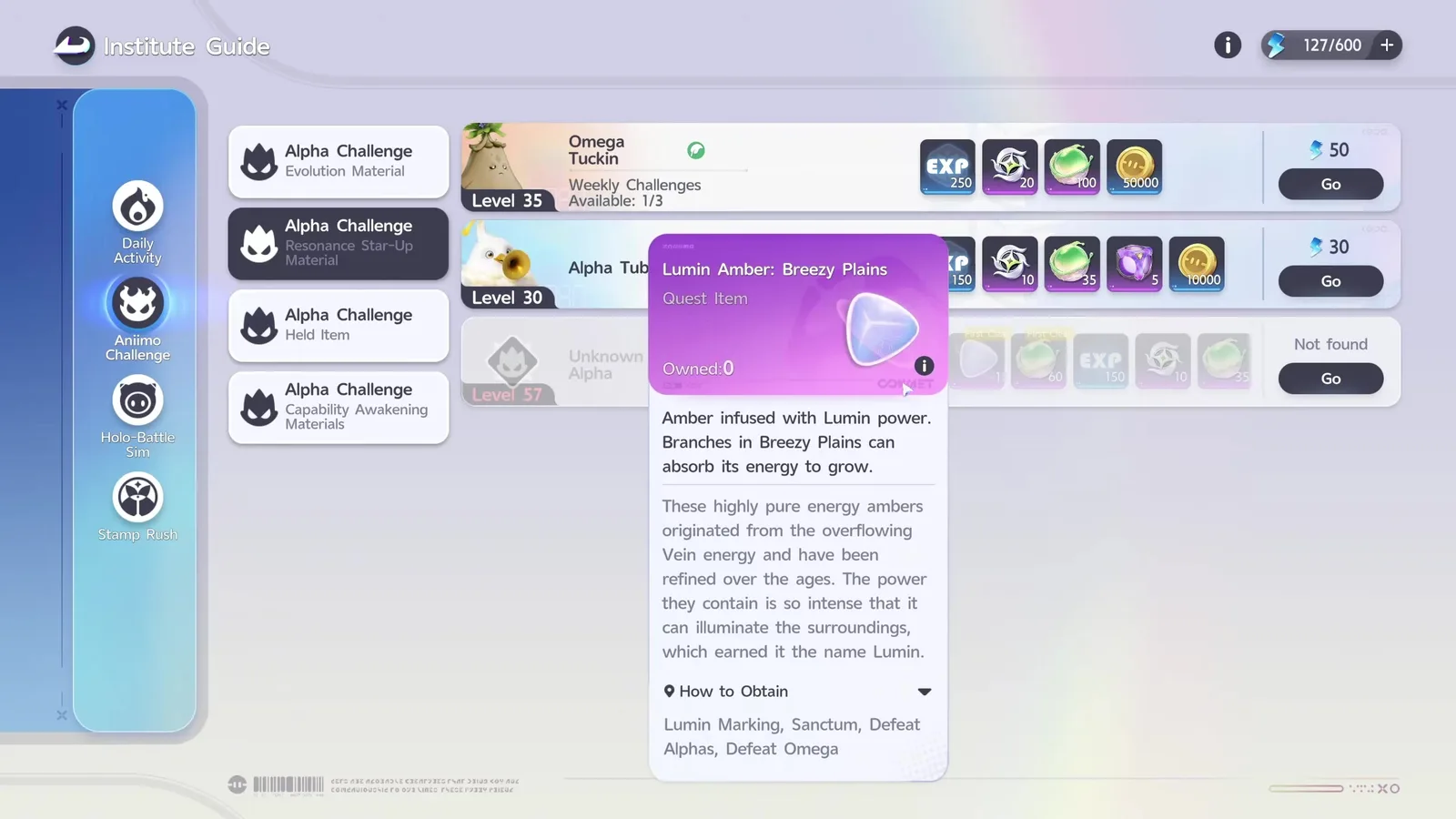View purple crystal reward with quantity 5
1456x819 pixels.
coord(1135,264)
